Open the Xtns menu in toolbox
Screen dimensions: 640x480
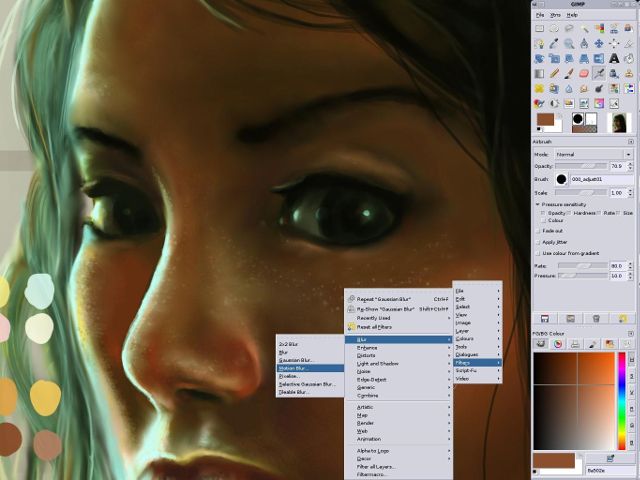click(x=555, y=15)
